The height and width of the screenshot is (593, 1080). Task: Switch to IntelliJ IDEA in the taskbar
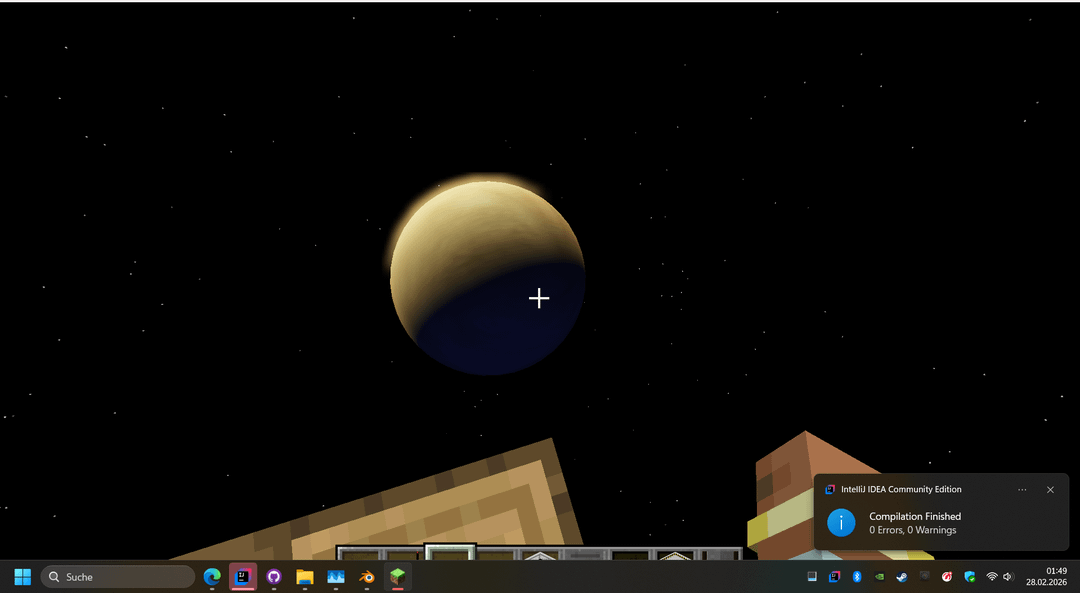click(x=243, y=577)
